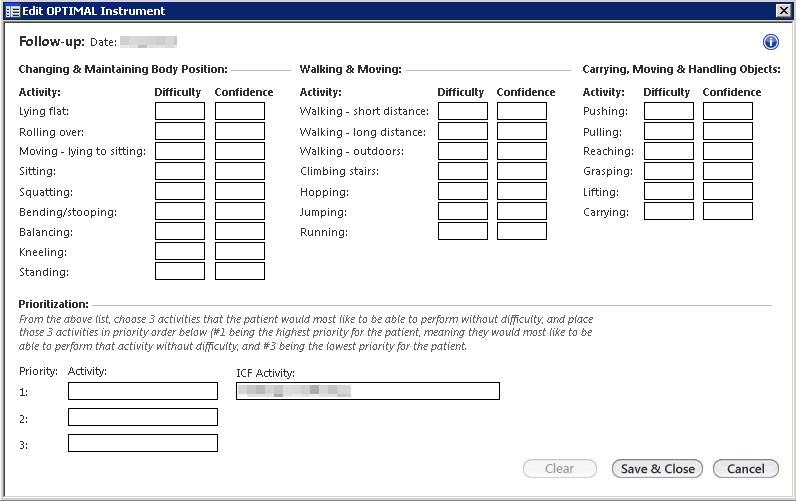The image size is (796, 501).
Task: Click Walking - long distance Confidence field
Action: (522, 131)
